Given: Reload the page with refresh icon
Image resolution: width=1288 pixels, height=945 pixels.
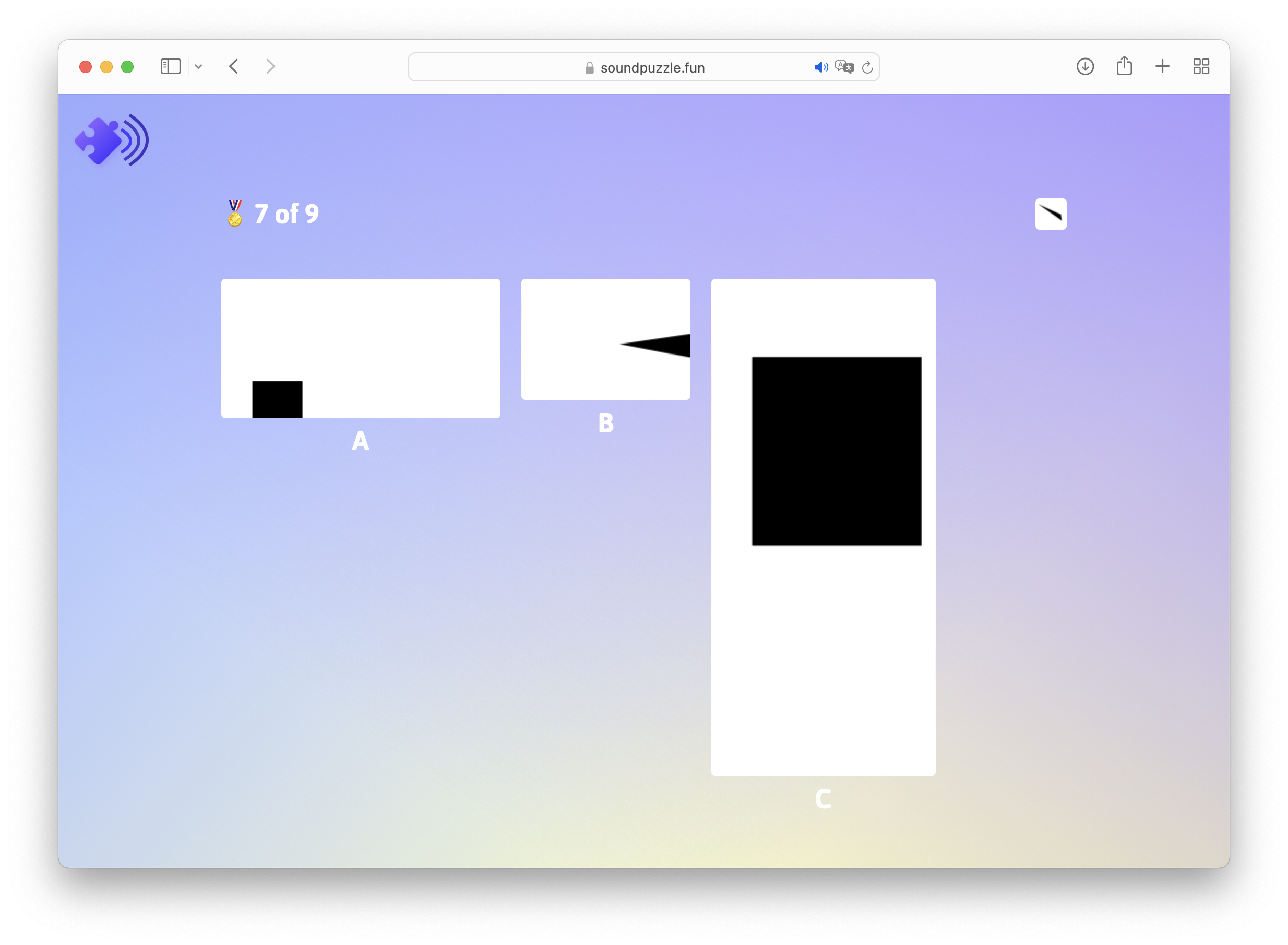Looking at the screenshot, I should pos(867,67).
